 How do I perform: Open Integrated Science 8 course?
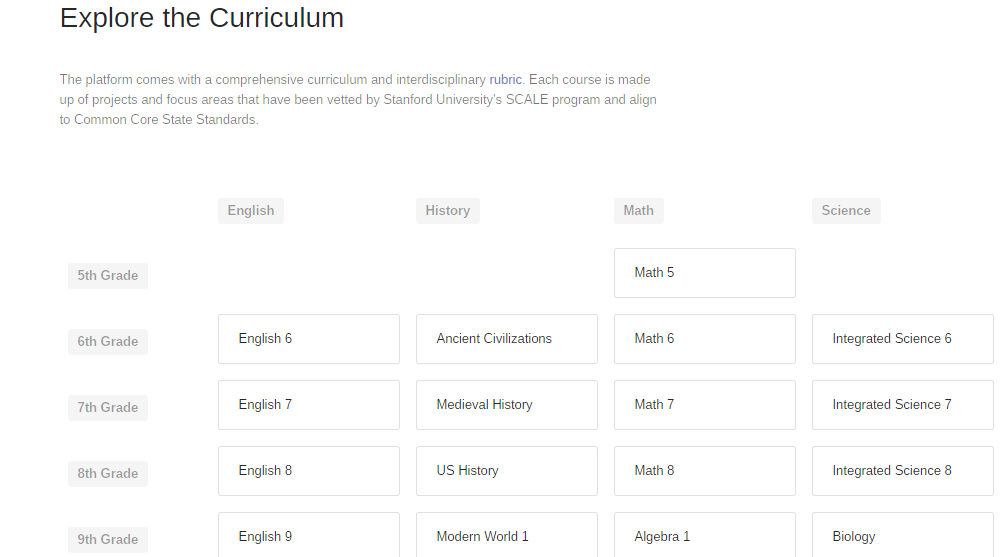902,471
